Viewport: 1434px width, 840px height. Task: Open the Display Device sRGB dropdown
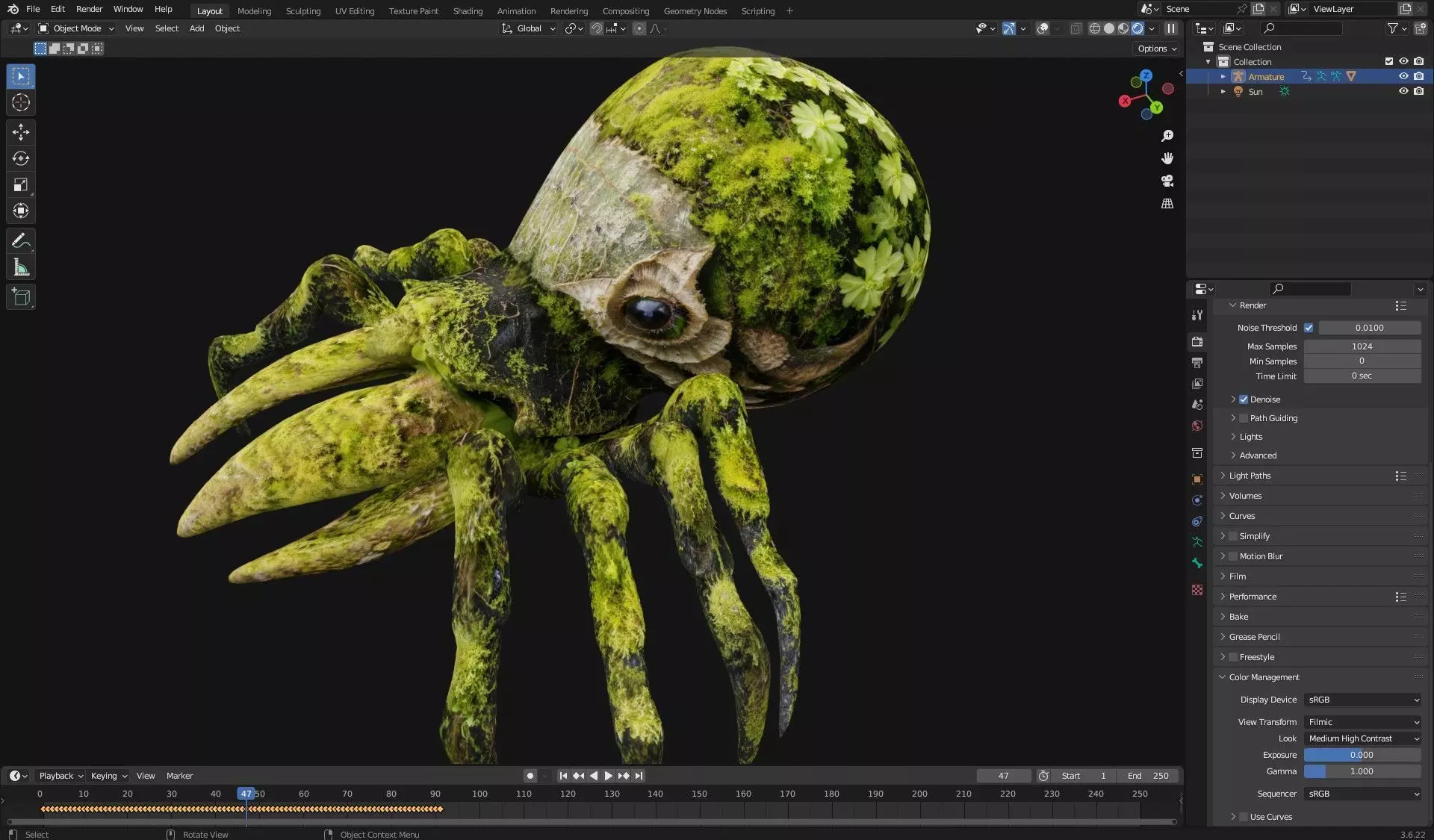1362,700
